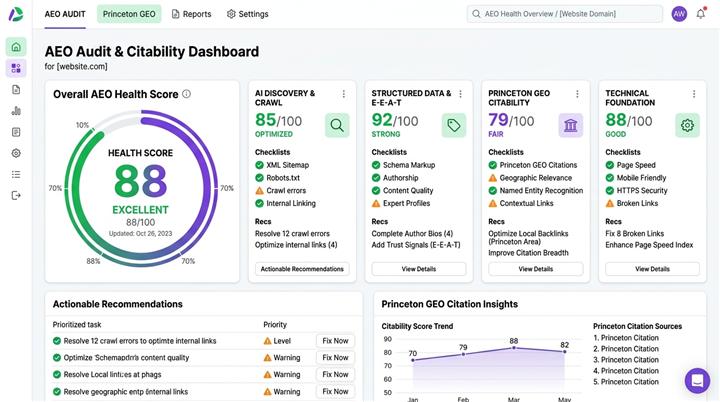Viewport: 720px width, 402px height.
Task: Click the Level priority warning icon
Action: (268, 341)
